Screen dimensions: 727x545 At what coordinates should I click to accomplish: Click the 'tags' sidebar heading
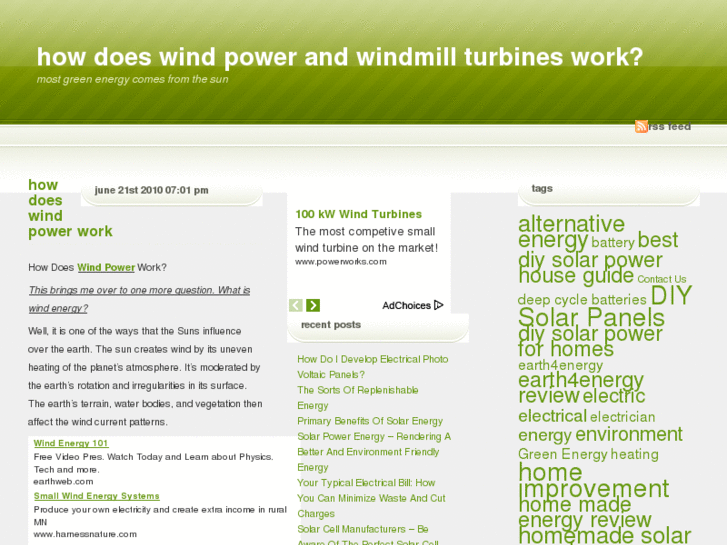(x=542, y=188)
